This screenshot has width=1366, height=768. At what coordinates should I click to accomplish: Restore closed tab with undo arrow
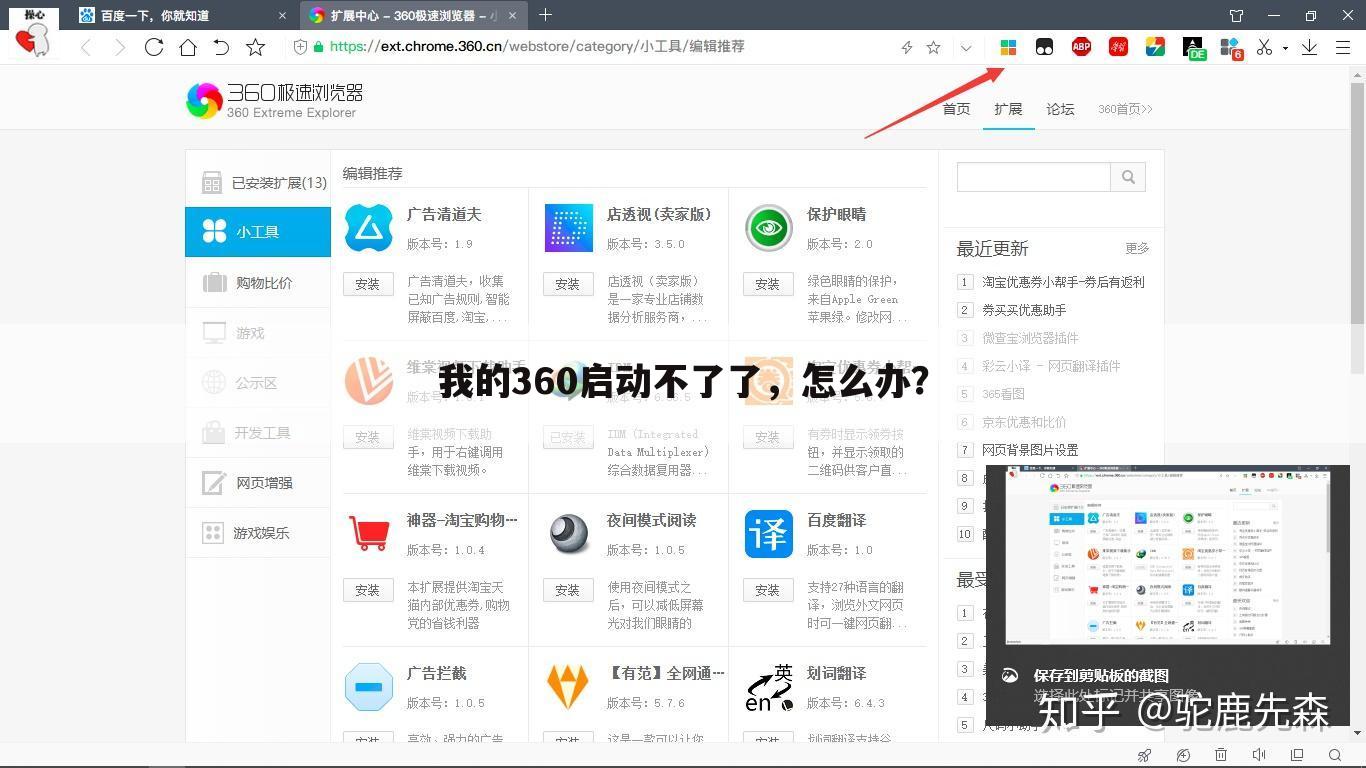221,47
